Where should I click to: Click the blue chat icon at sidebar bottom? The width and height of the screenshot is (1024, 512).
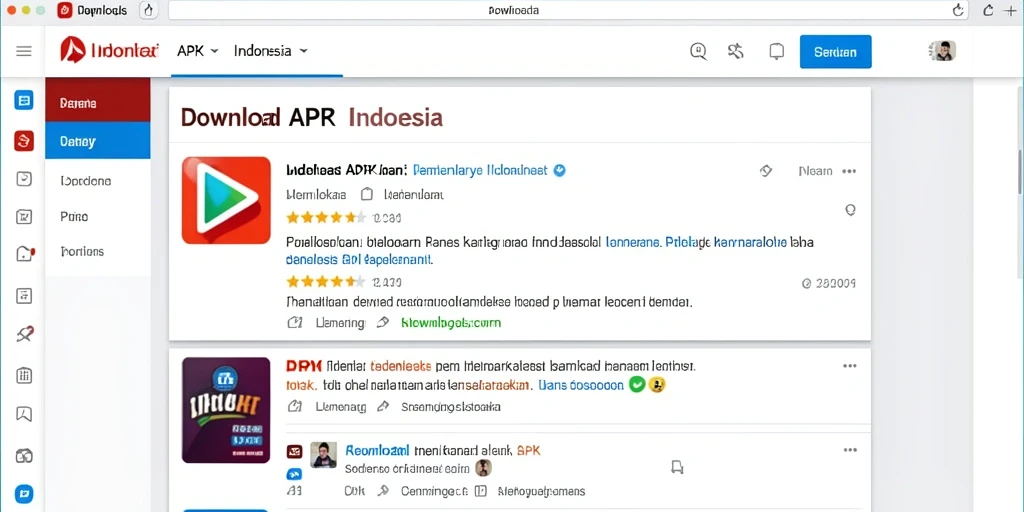(x=24, y=494)
